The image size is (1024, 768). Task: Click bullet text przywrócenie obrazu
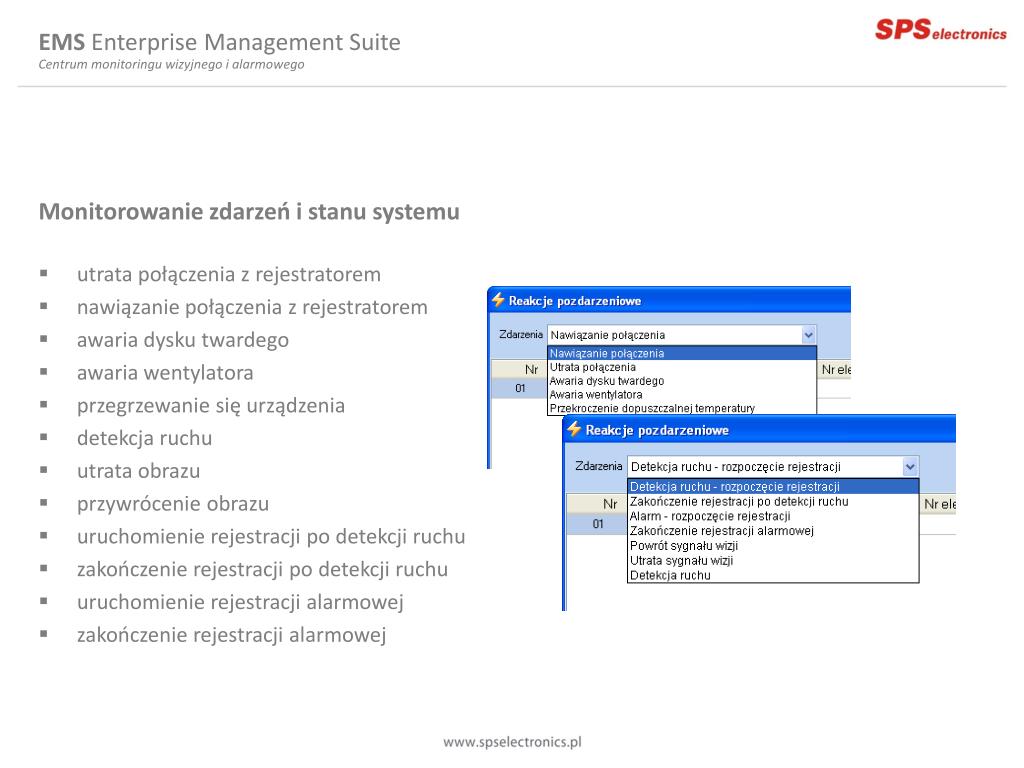173,504
